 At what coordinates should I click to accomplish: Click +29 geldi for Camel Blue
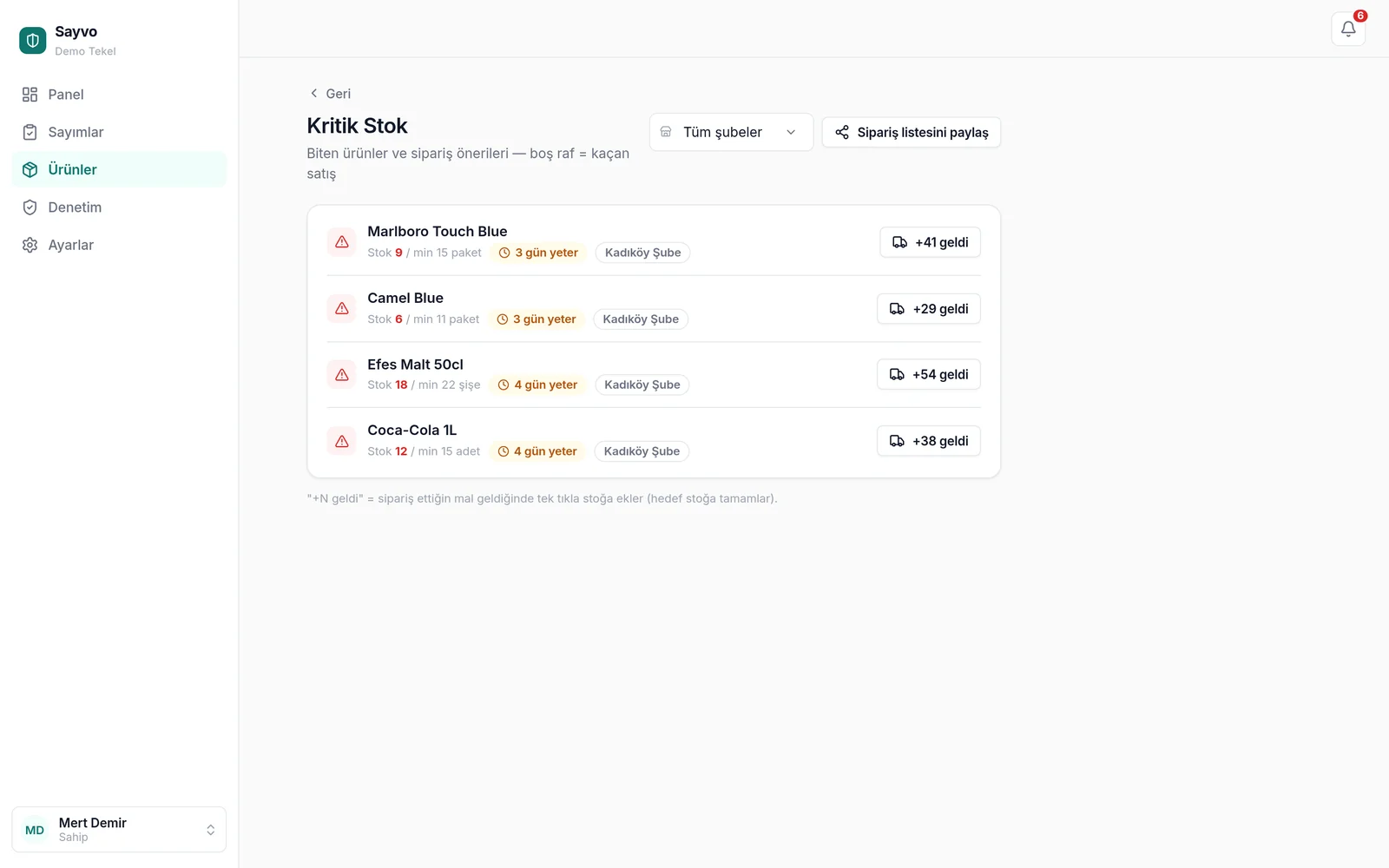coord(929,309)
